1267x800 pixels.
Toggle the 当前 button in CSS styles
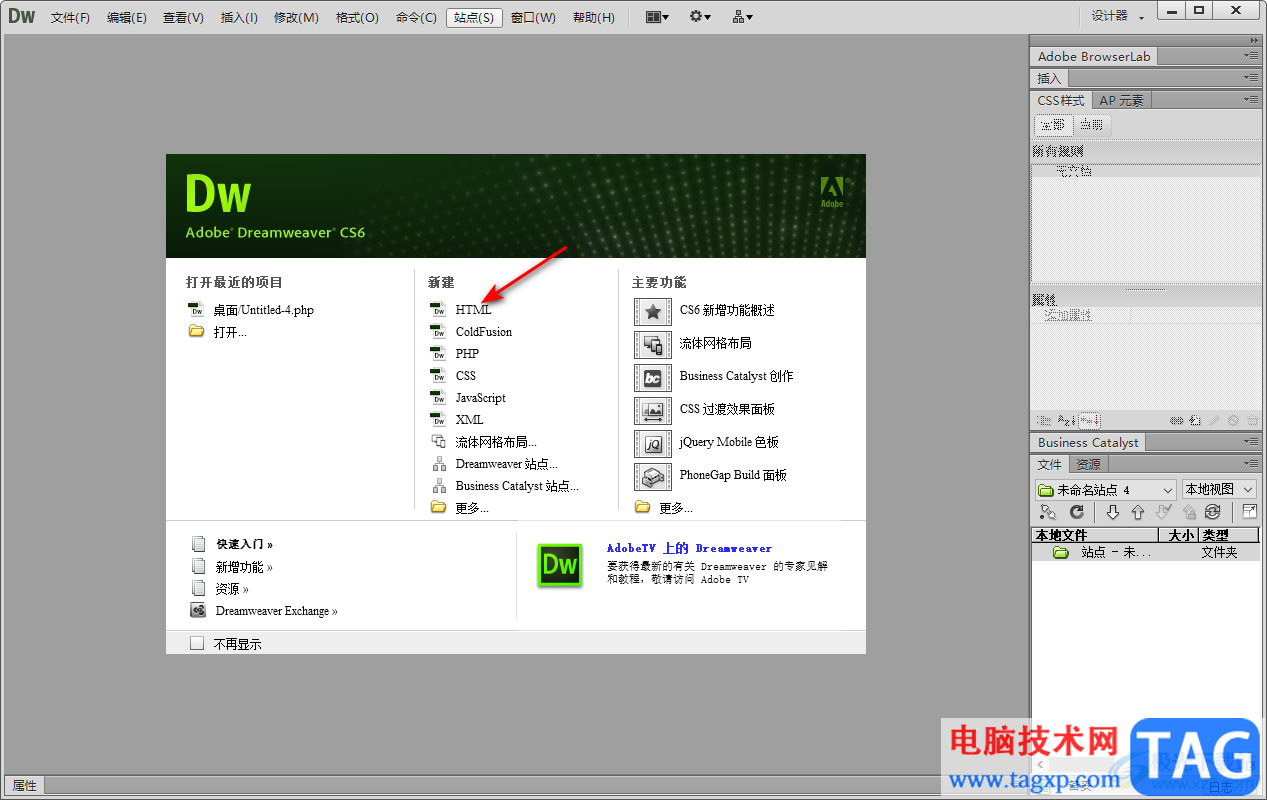pyautogui.click(x=1091, y=125)
